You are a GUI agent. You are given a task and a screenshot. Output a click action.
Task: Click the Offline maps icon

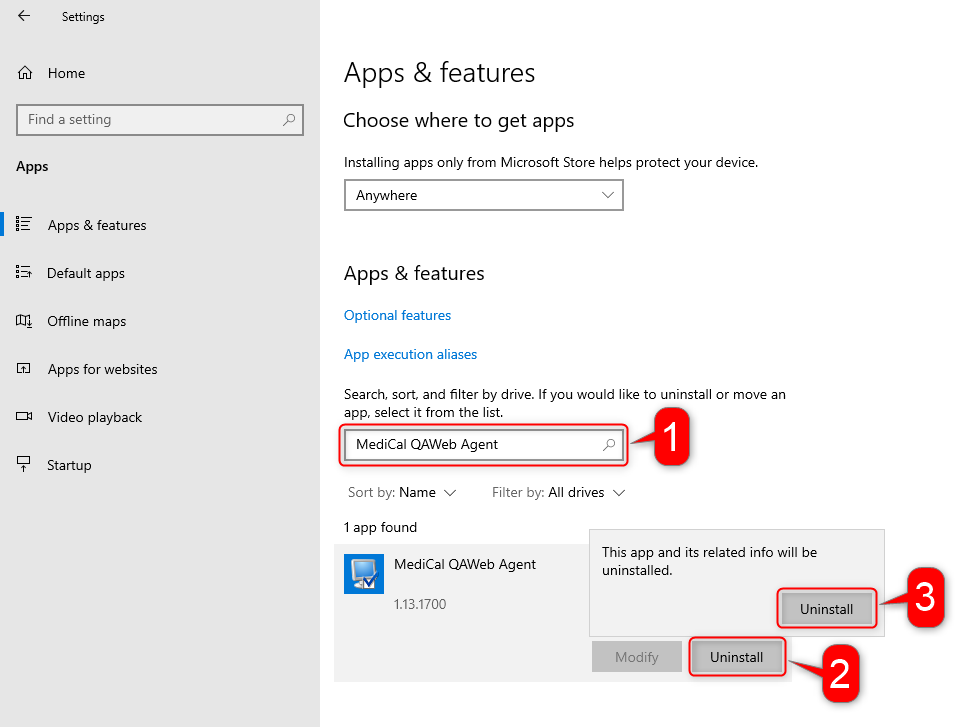[x=23, y=321]
